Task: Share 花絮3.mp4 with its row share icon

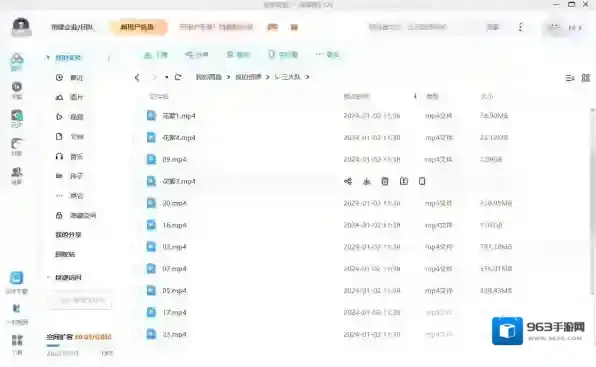Action: click(348, 182)
